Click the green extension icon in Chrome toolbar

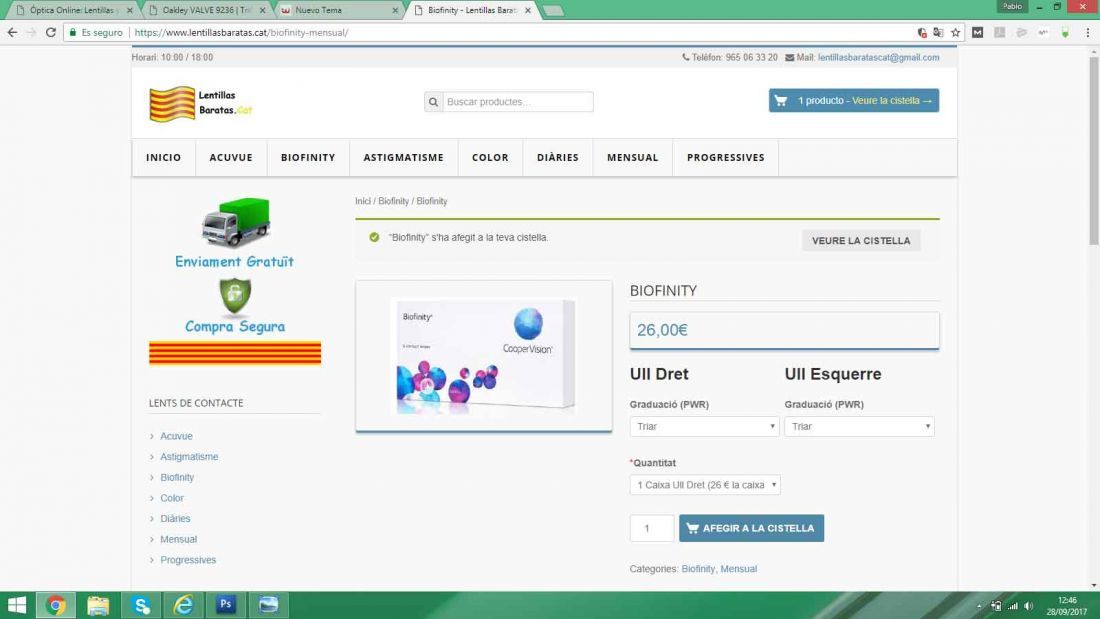pyautogui.click(x=1065, y=32)
